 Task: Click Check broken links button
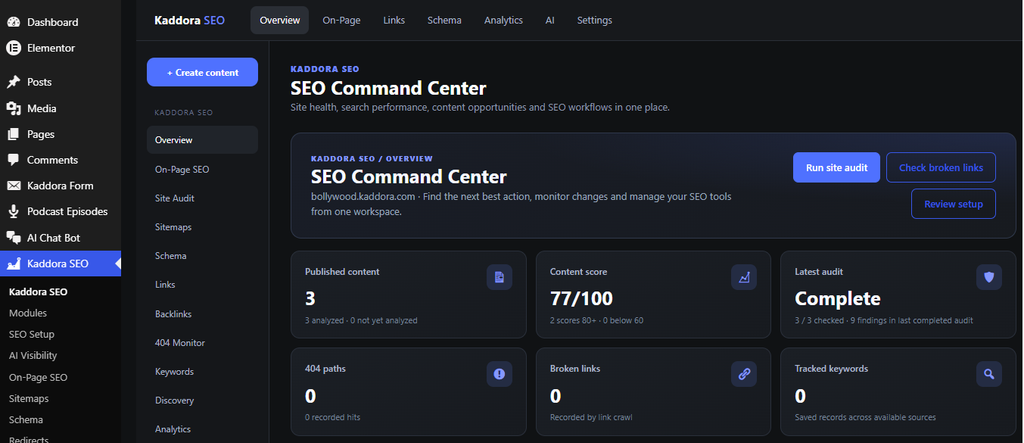tap(940, 167)
